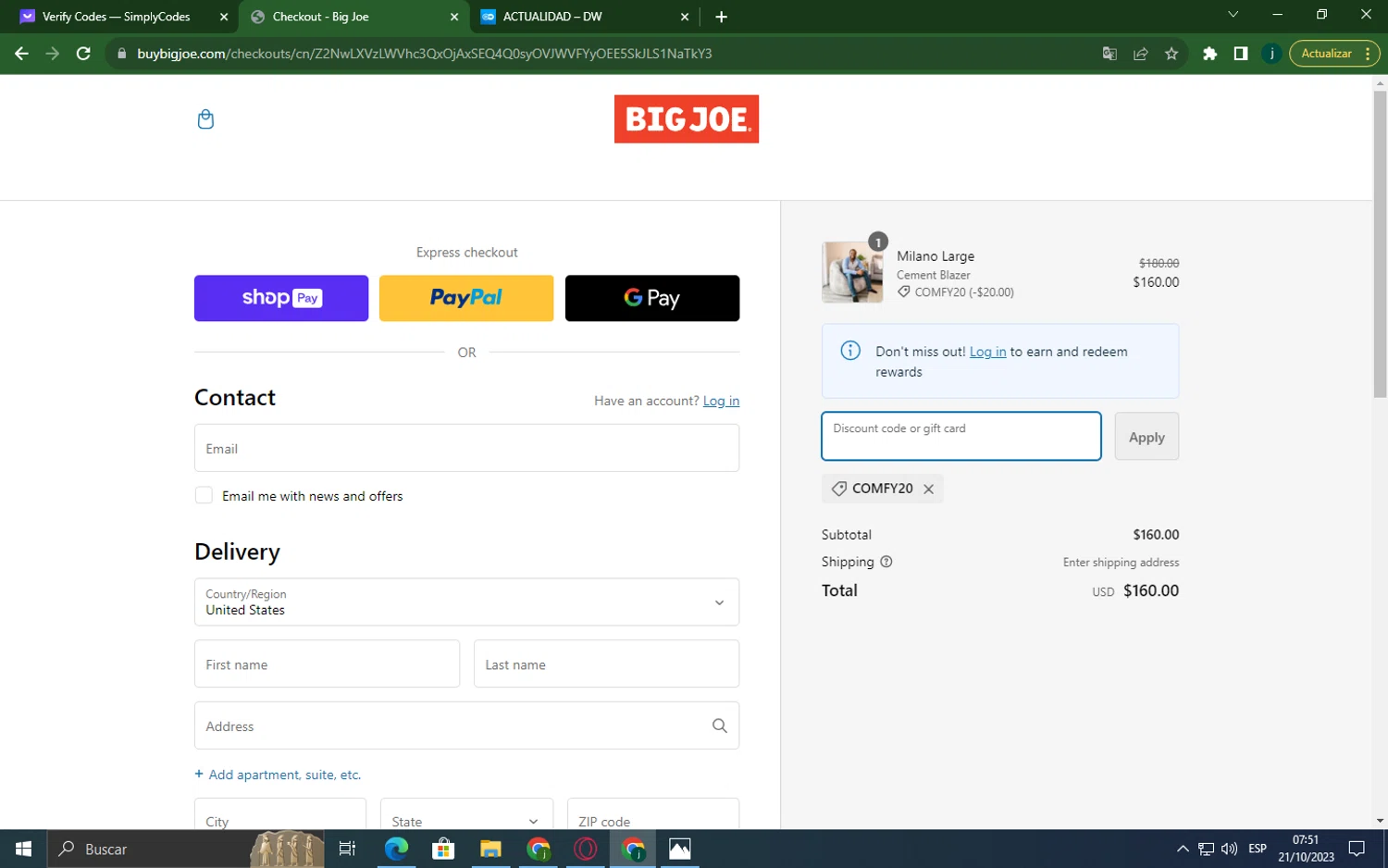Open Opera browser from the taskbar
This screenshot has height=868, width=1388.
(585, 849)
